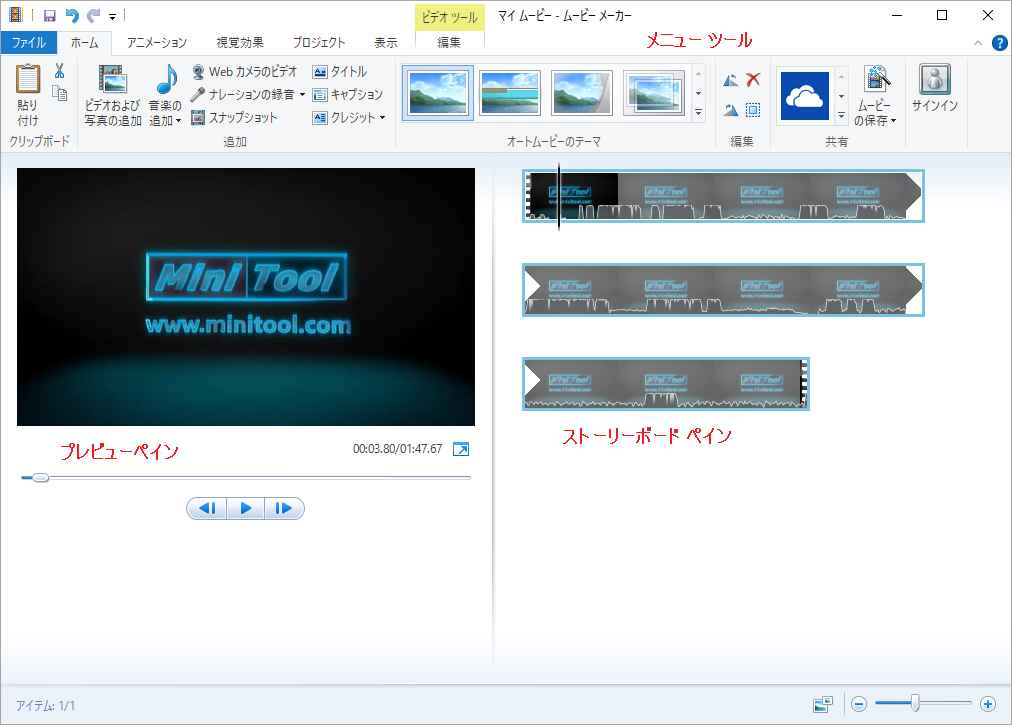Open preview in full screen

461,449
